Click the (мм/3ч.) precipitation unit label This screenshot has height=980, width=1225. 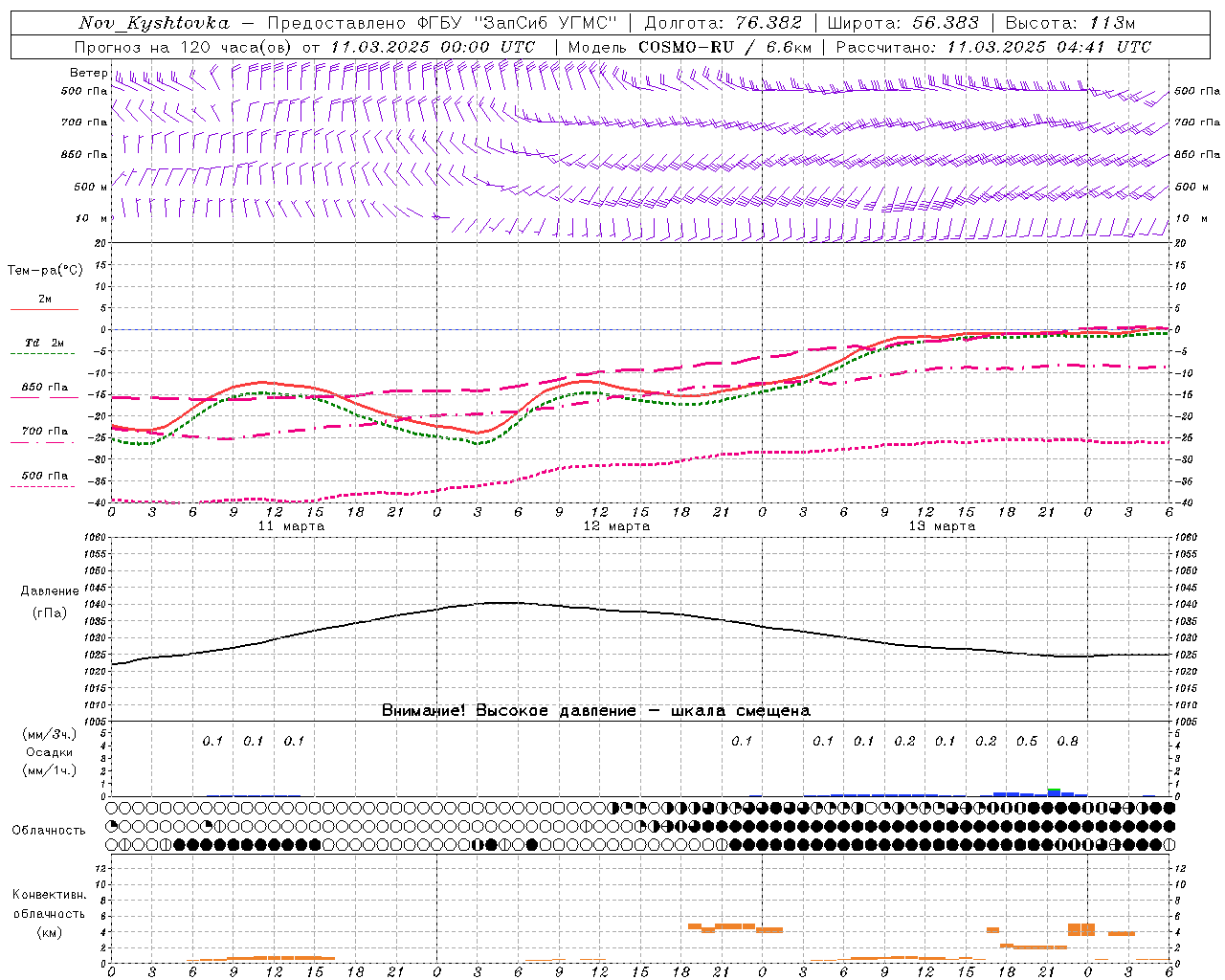coord(50,734)
